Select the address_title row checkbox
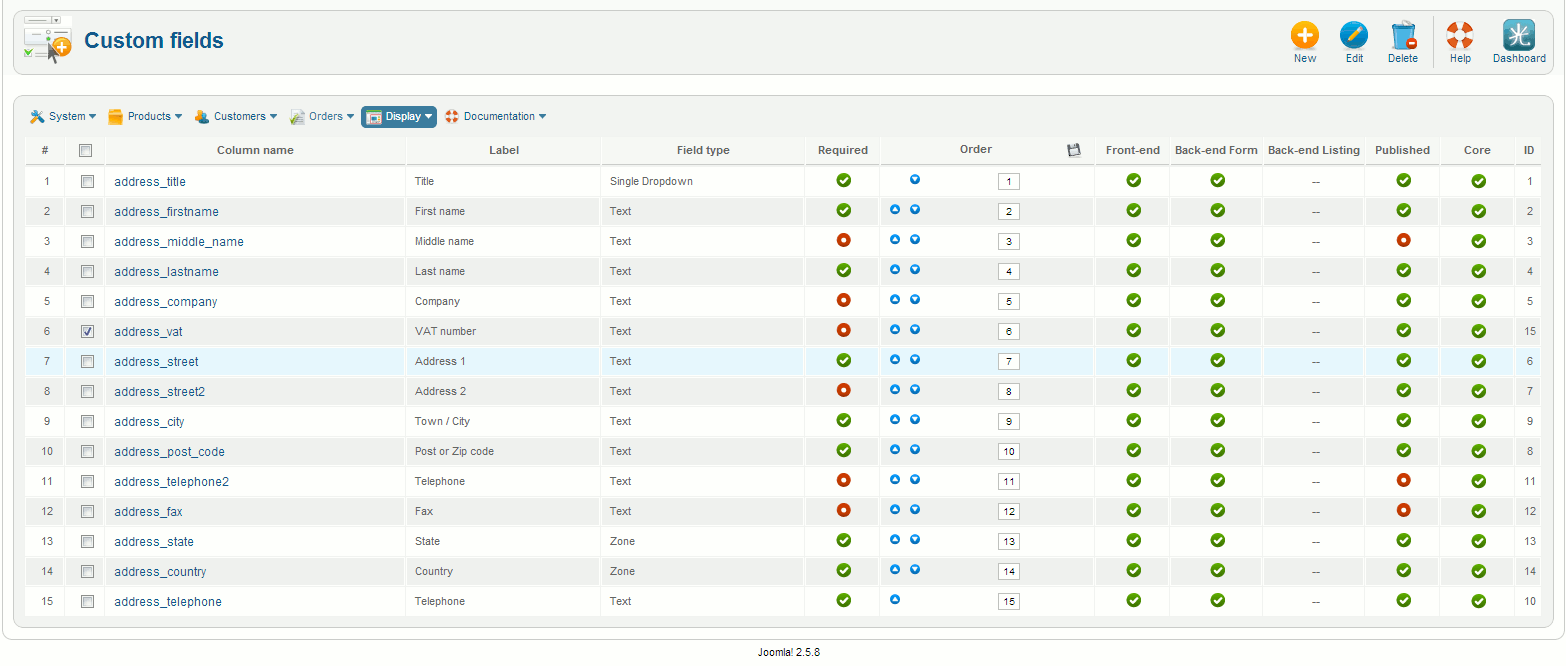This screenshot has height=666, width=1566. [x=87, y=182]
